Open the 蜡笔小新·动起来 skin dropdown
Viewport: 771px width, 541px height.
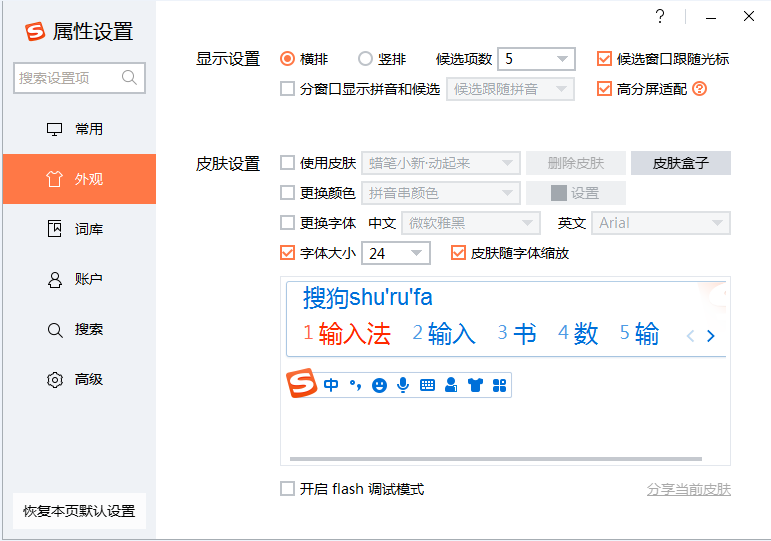441,163
